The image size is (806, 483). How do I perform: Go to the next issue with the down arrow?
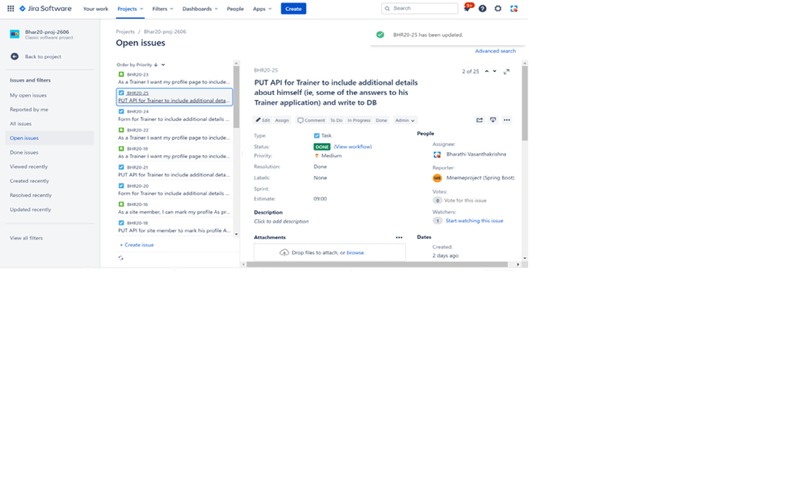tap(494, 71)
